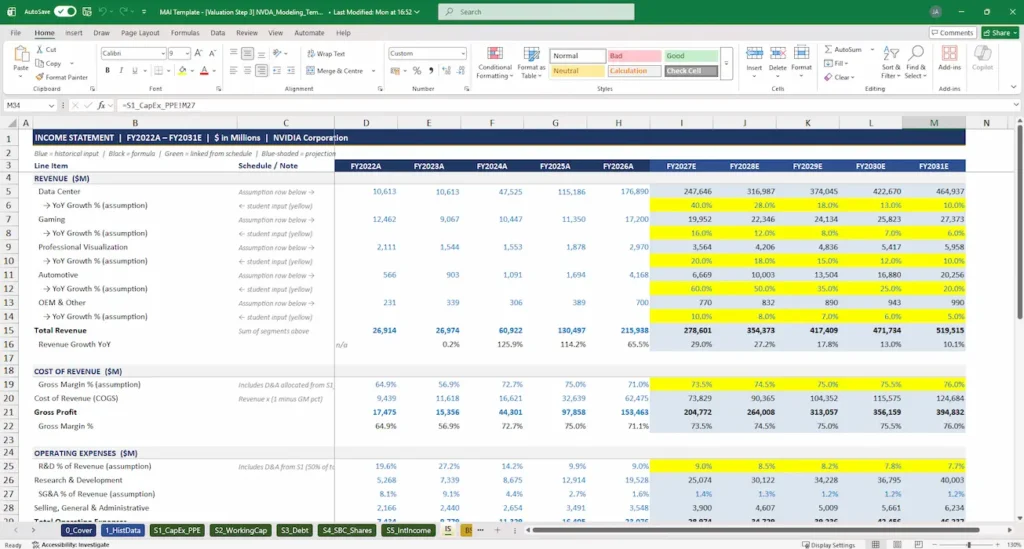Screen dimensions: 1024x549
Task: Toggle Wrap Text for the cell
Action: pos(326,54)
